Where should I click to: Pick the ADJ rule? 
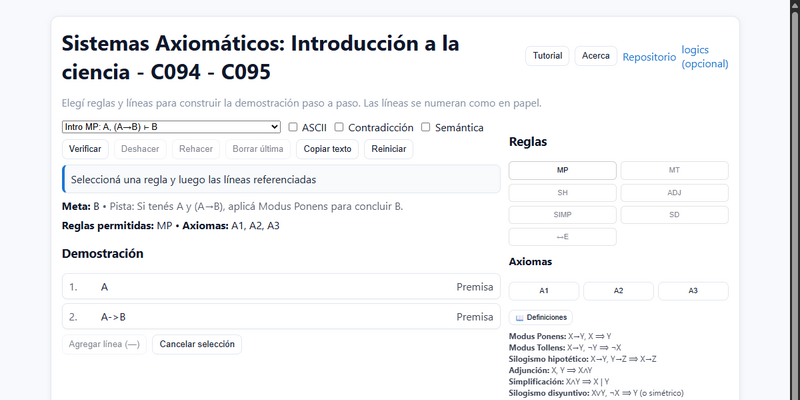pos(674,192)
